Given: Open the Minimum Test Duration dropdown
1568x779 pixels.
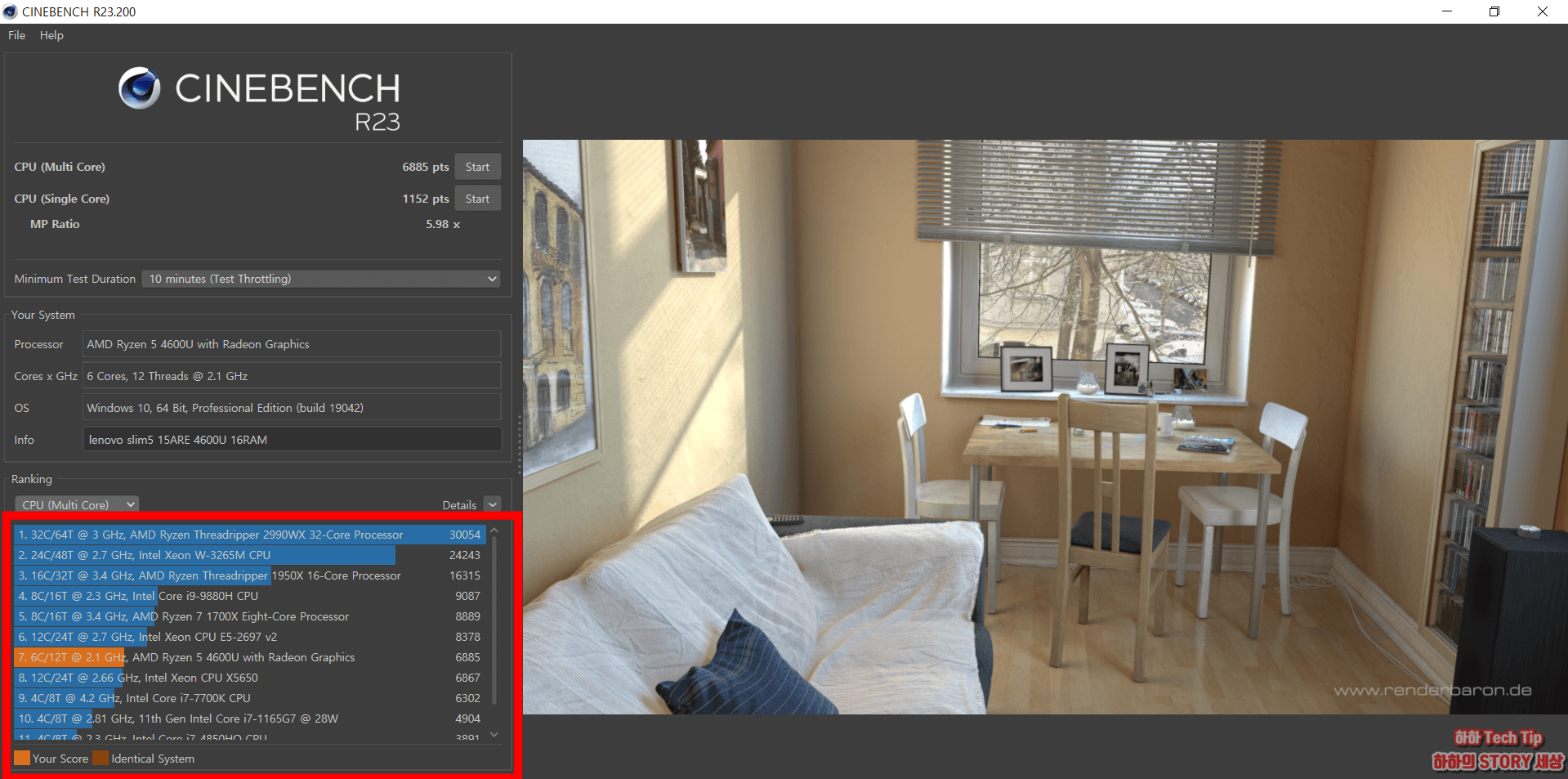Looking at the screenshot, I should click(x=321, y=279).
